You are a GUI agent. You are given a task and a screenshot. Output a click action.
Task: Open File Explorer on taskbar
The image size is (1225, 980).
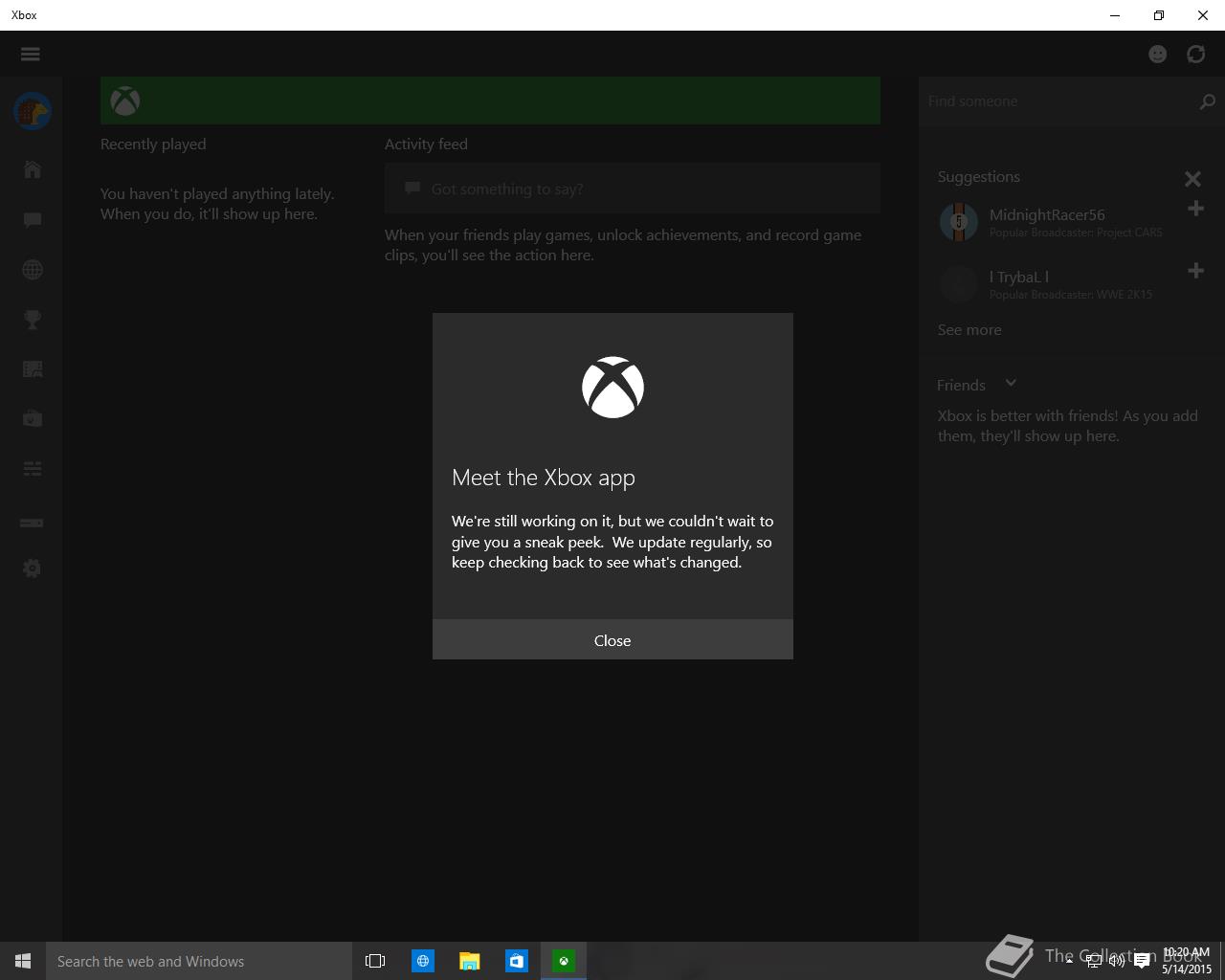pyautogui.click(x=469, y=961)
